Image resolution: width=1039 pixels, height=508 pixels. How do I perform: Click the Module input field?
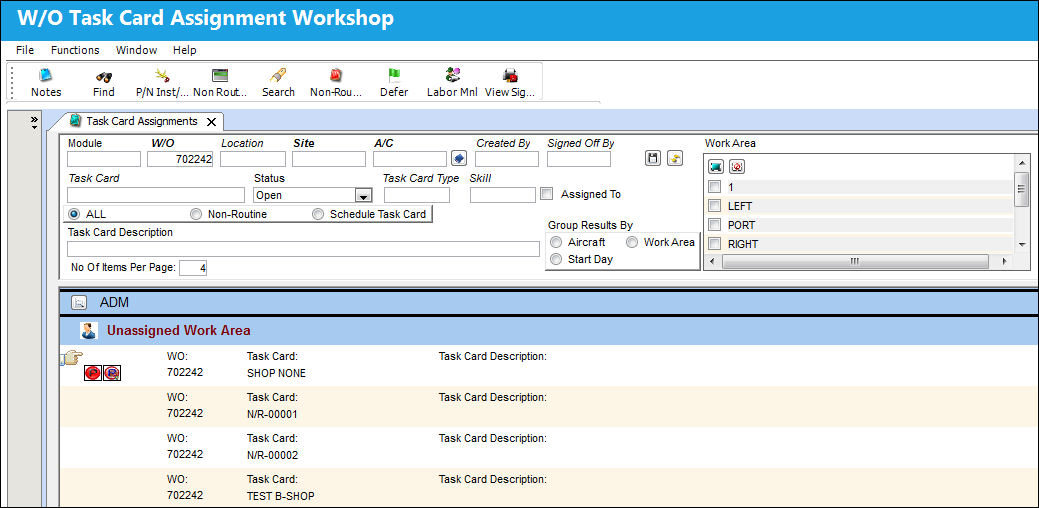(x=104, y=159)
